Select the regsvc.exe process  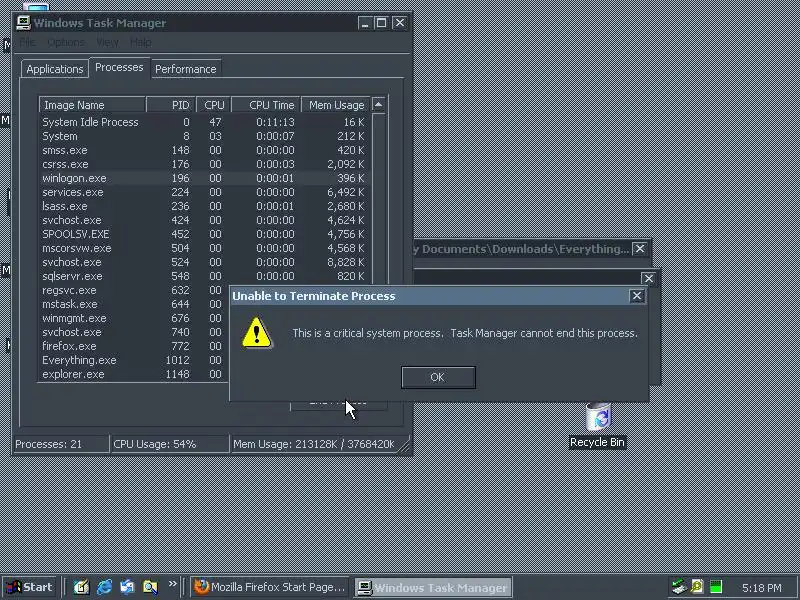(x=134, y=290)
